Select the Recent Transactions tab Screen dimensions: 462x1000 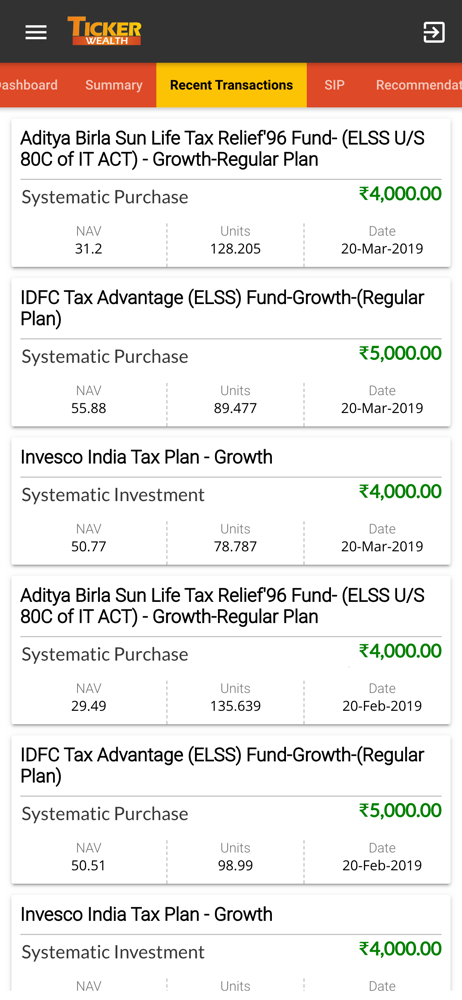tap(232, 85)
